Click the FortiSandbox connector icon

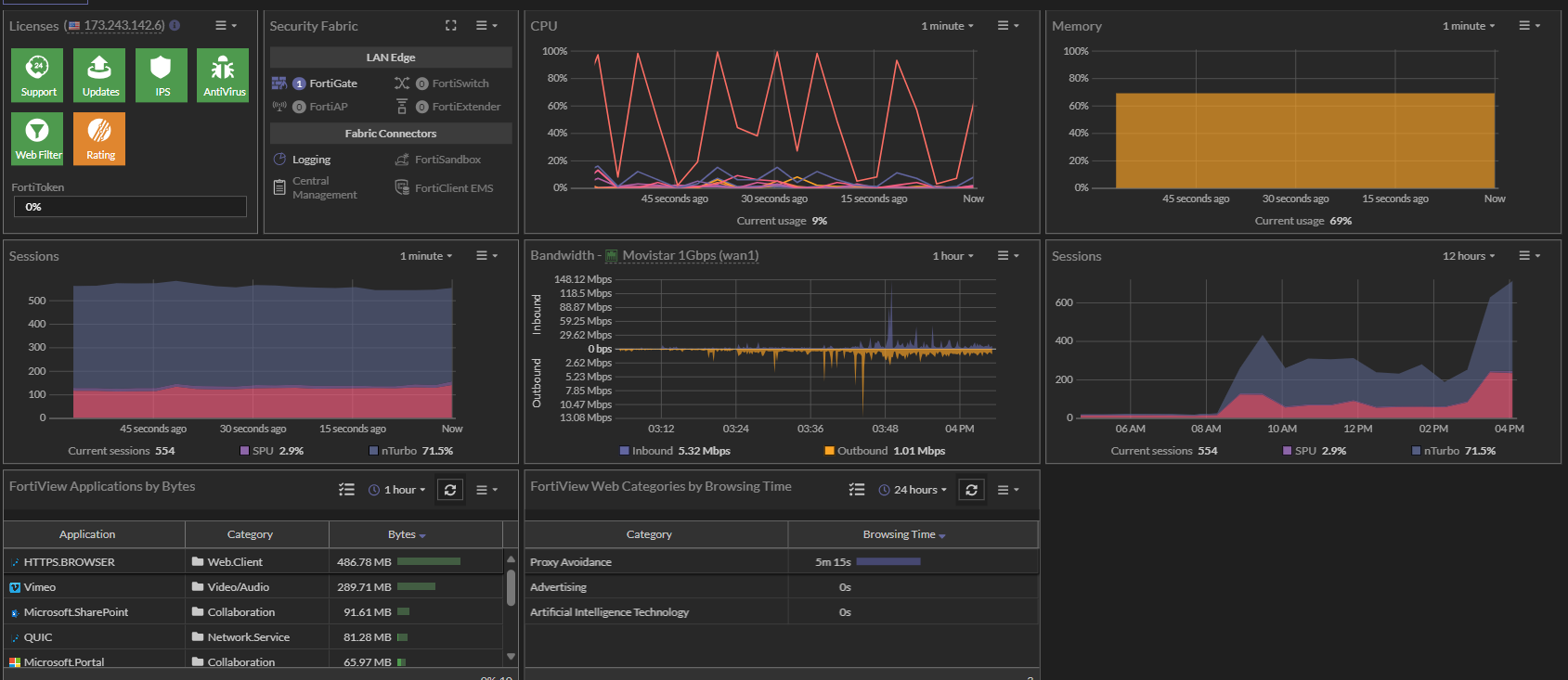[402, 160]
